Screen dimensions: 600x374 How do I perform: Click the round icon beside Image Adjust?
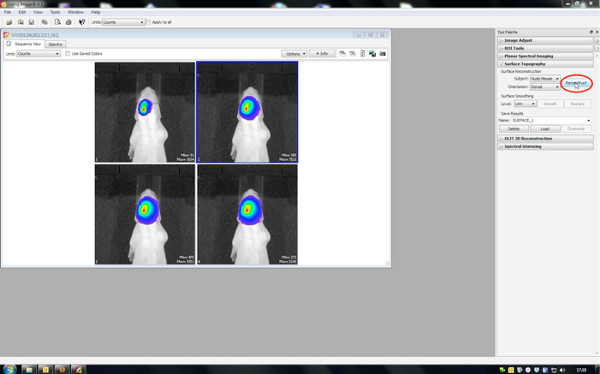click(597, 40)
